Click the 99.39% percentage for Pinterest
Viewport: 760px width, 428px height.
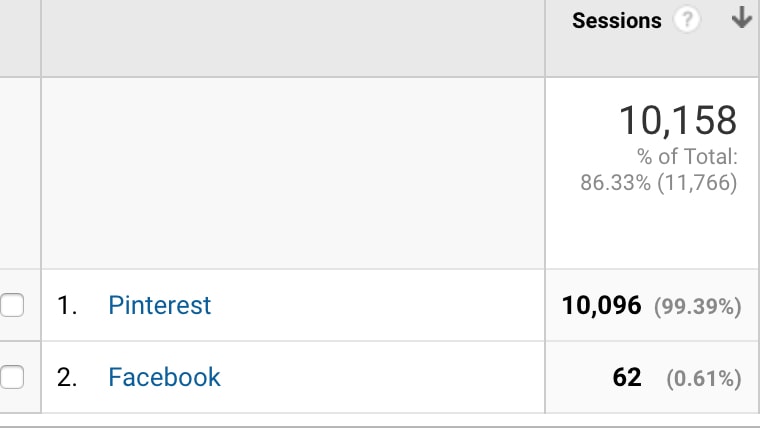(697, 306)
